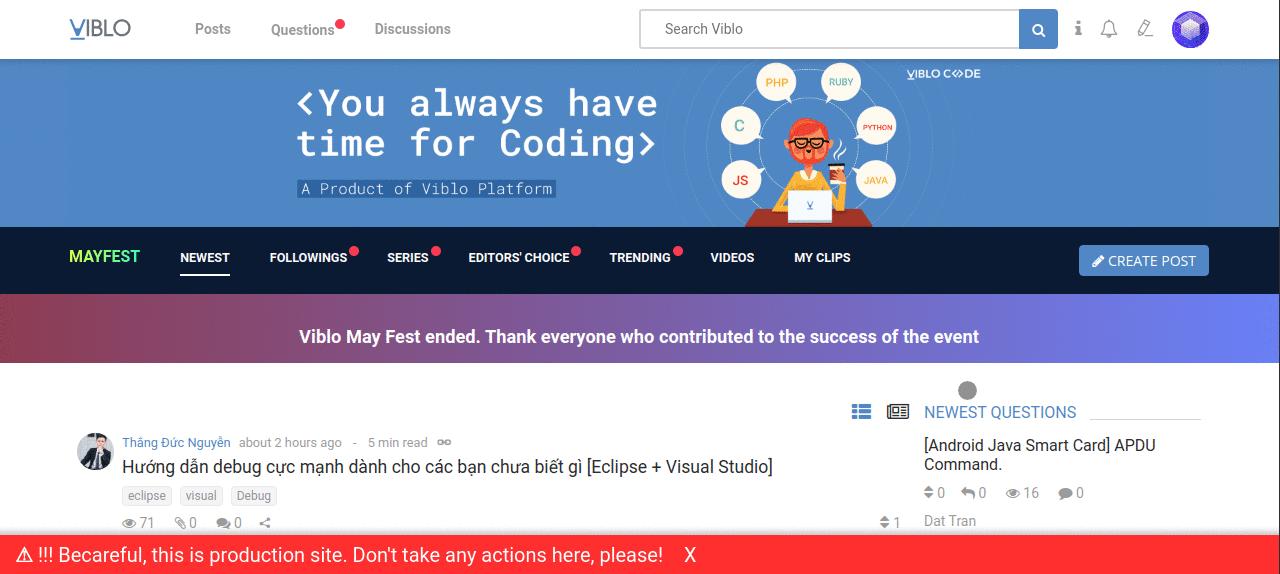The height and width of the screenshot is (574, 1280).
Task: Click the post vote score arrows icon
Action: pyautogui.click(x=884, y=522)
